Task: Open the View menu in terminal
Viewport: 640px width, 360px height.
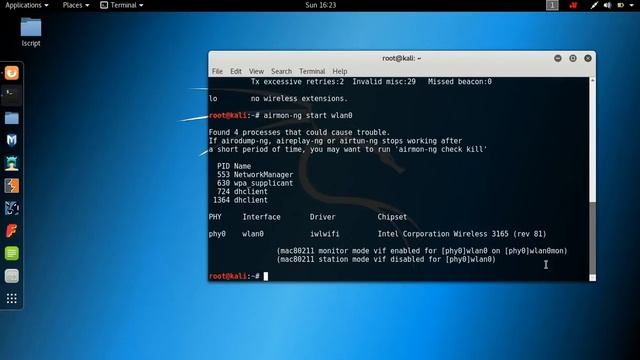Action: click(256, 71)
